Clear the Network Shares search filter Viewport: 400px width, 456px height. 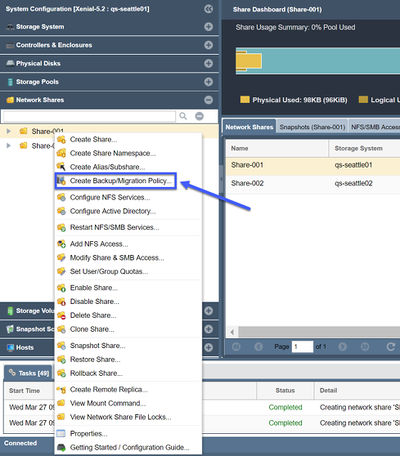pos(199,116)
